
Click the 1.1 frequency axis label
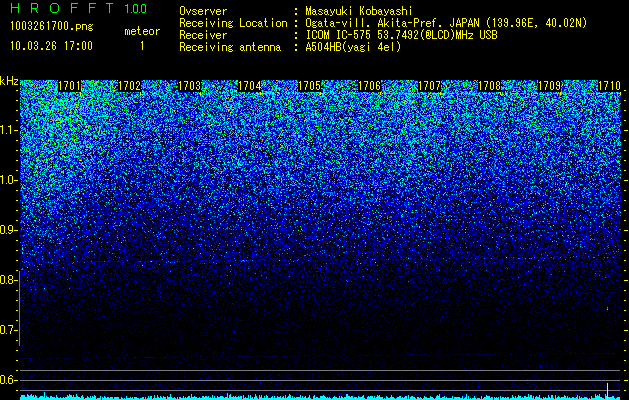click(x=9, y=131)
